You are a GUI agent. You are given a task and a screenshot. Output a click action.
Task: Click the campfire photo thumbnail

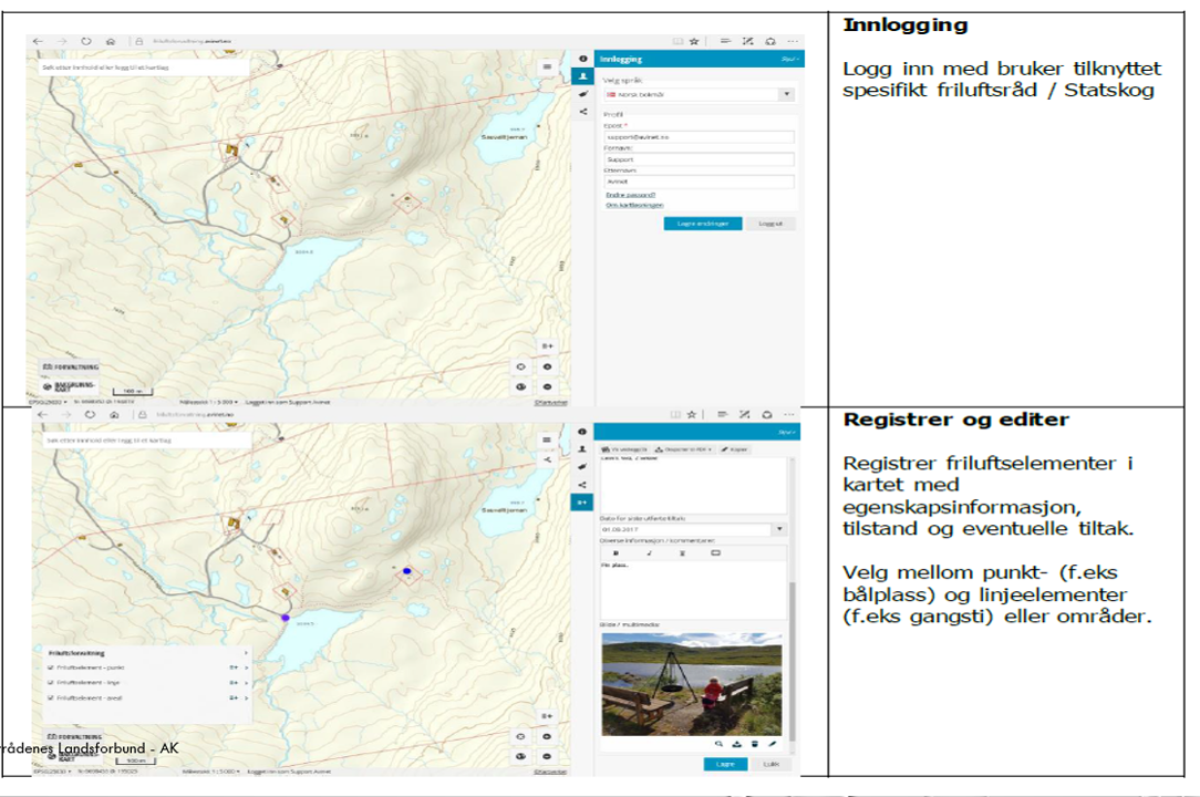pos(691,683)
